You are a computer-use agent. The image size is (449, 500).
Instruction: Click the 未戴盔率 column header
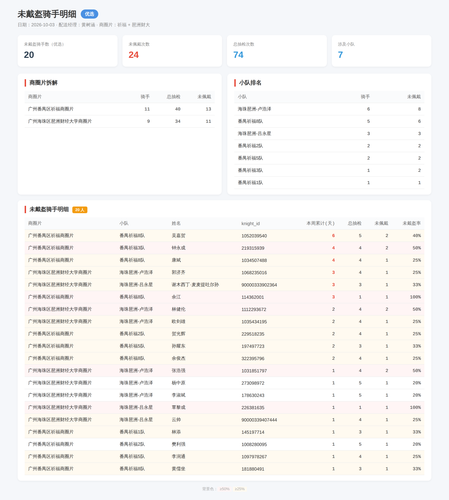coord(412,223)
